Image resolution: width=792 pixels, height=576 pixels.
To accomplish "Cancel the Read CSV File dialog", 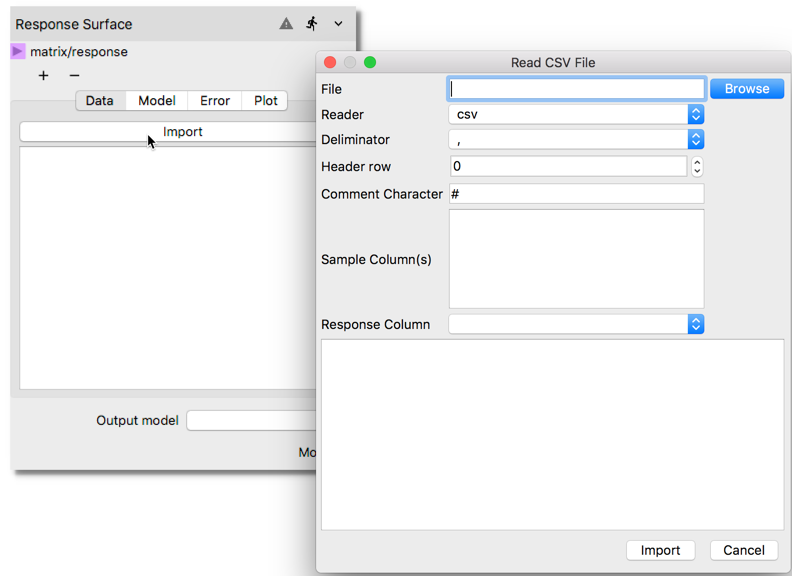I will tap(744, 550).
